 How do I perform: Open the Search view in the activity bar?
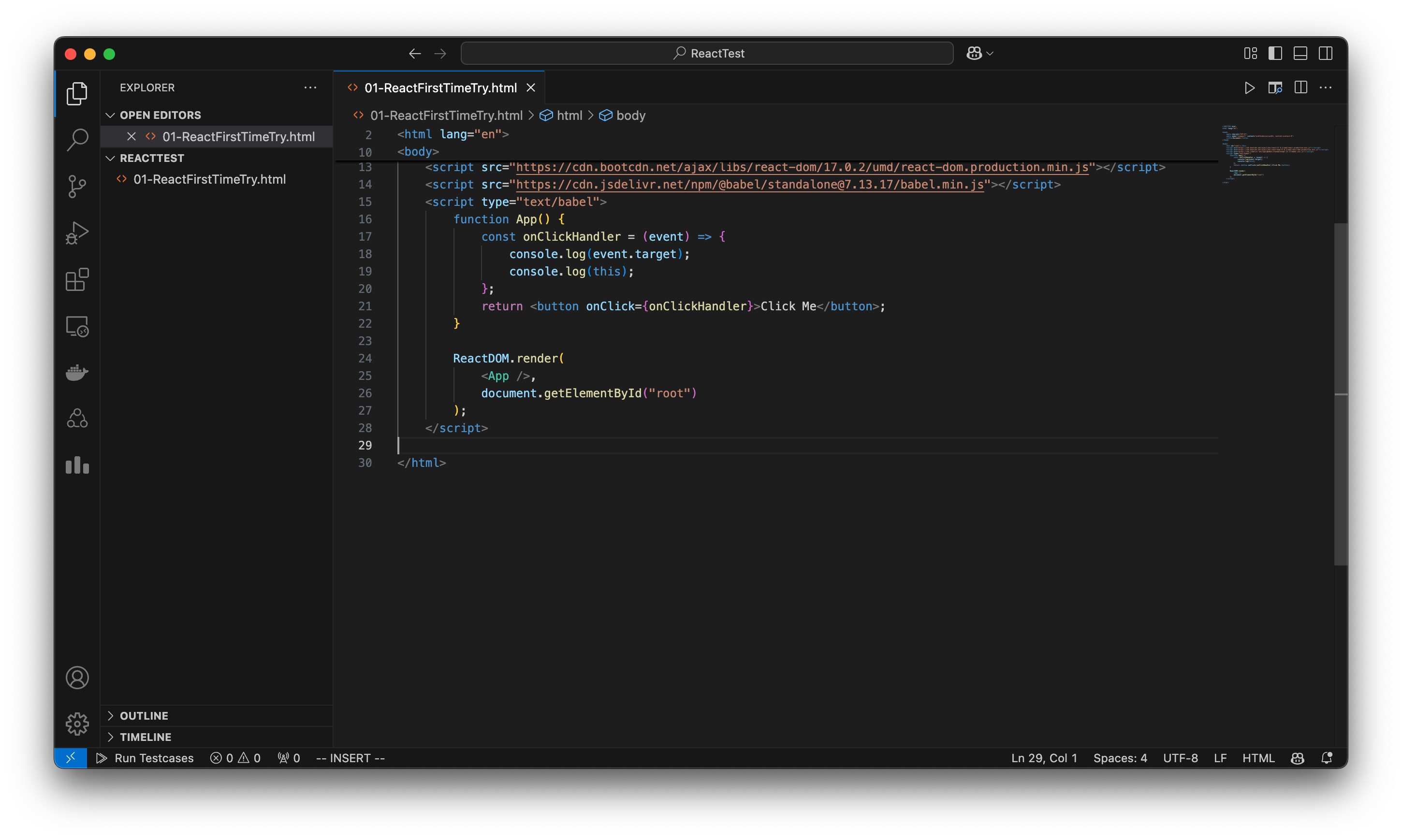(77, 140)
